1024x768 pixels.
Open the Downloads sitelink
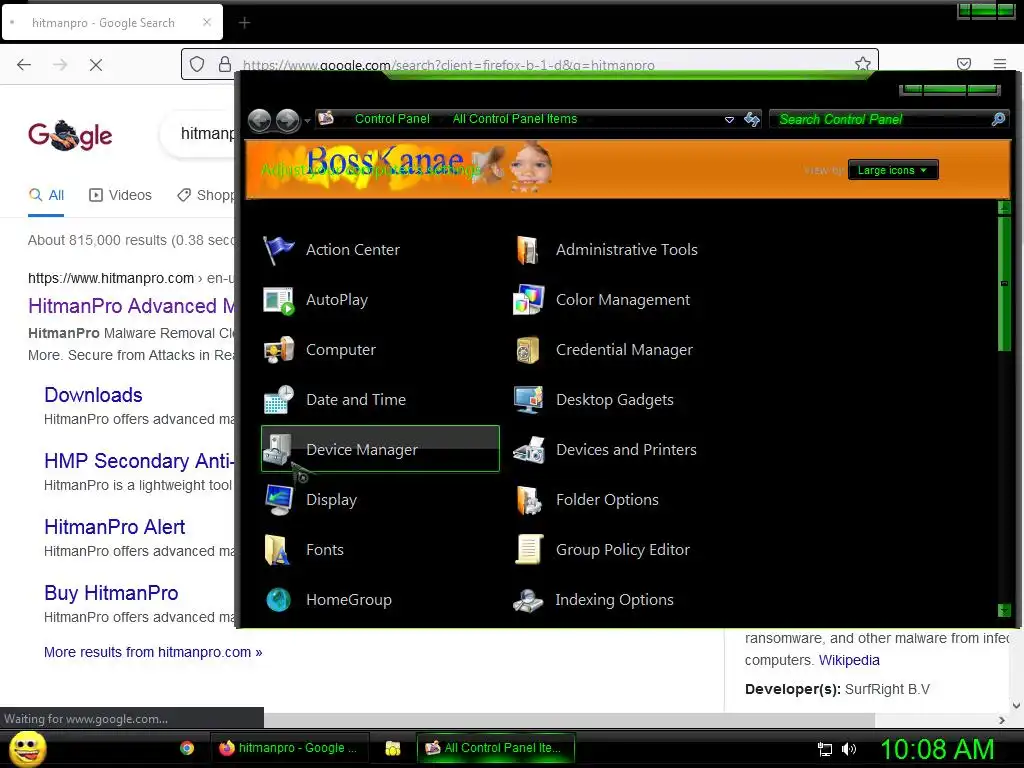[93, 395]
